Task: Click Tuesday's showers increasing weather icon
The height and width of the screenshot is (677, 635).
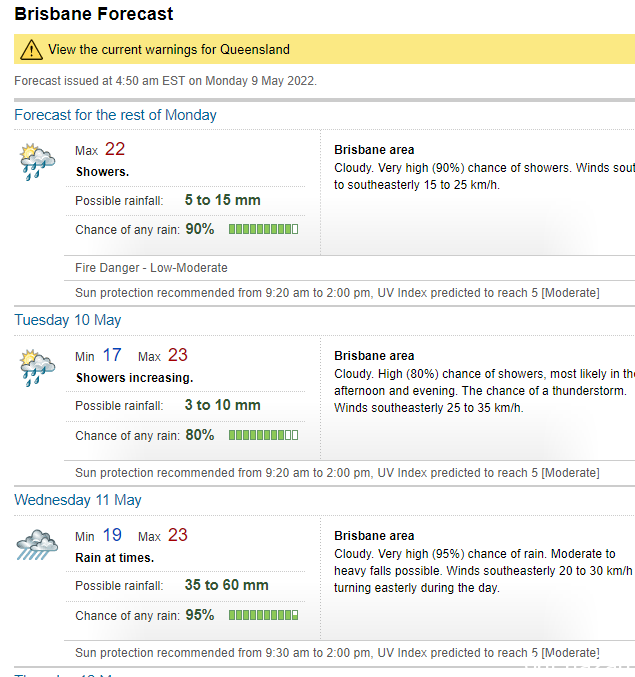Action: click(x=37, y=367)
